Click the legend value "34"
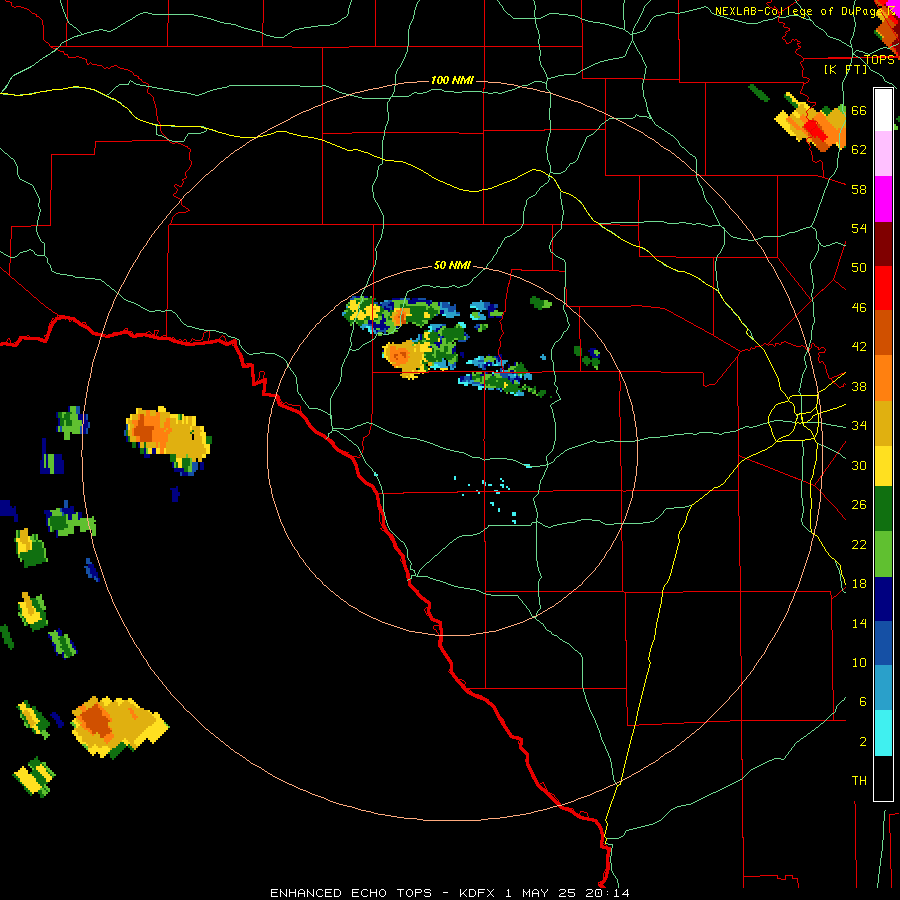Screen dimensions: 900x900 pyautogui.click(x=859, y=425)
